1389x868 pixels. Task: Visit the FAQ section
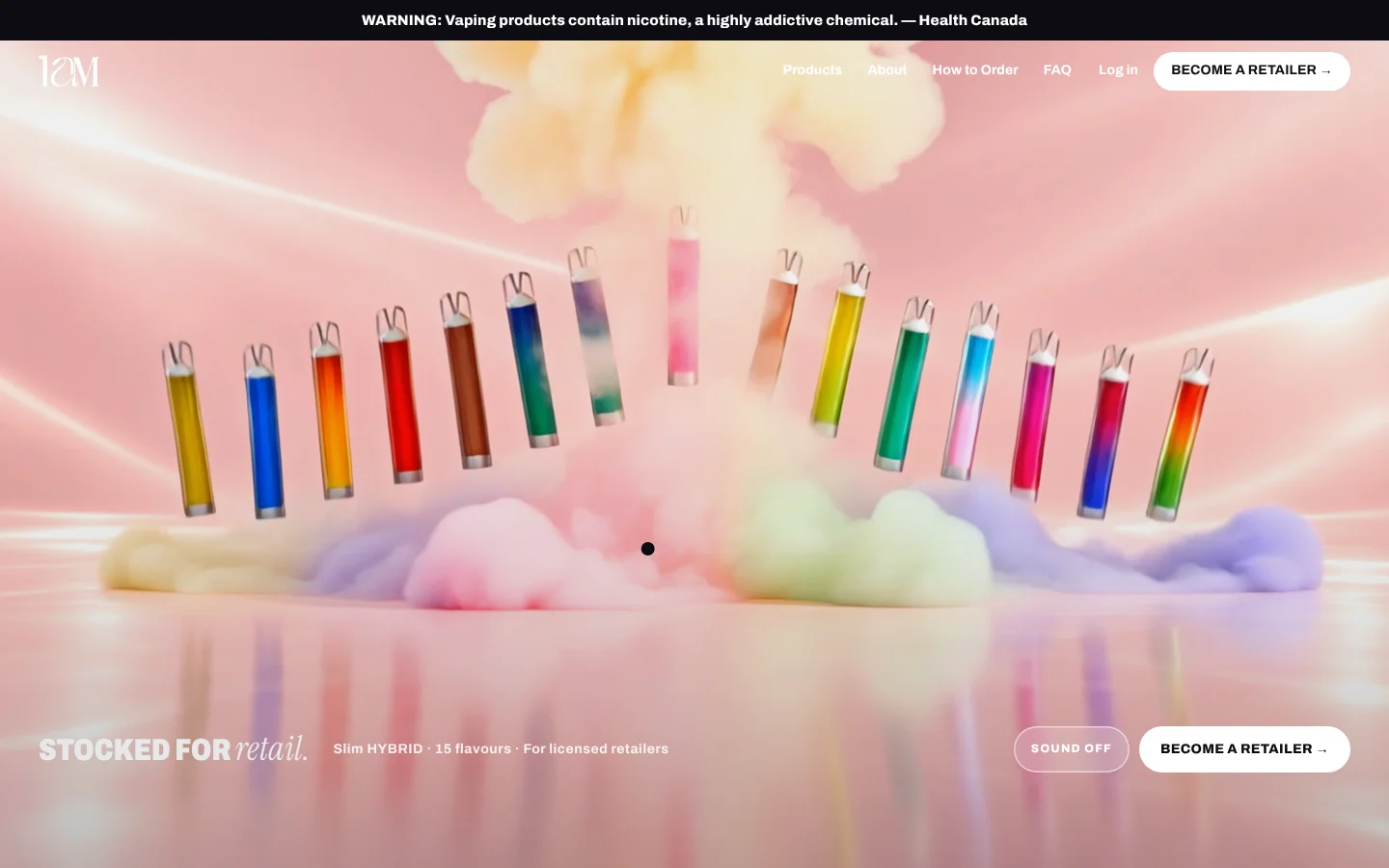click(1057, 70)
